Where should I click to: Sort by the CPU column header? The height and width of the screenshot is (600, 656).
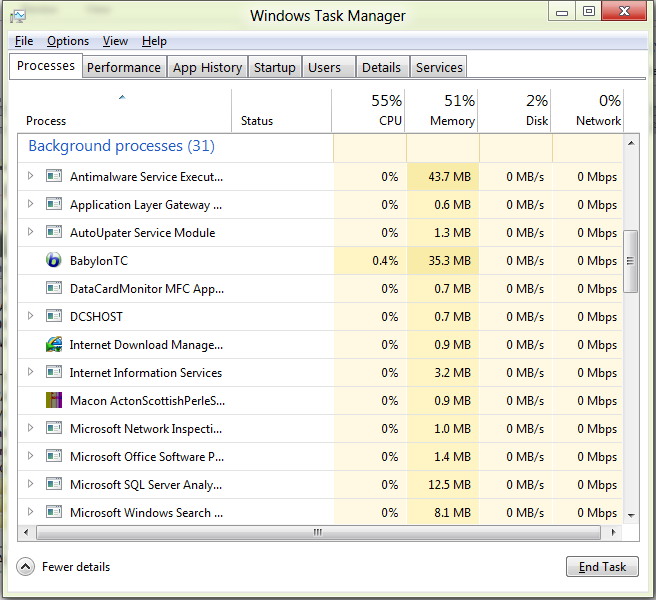tap(369, 111)
